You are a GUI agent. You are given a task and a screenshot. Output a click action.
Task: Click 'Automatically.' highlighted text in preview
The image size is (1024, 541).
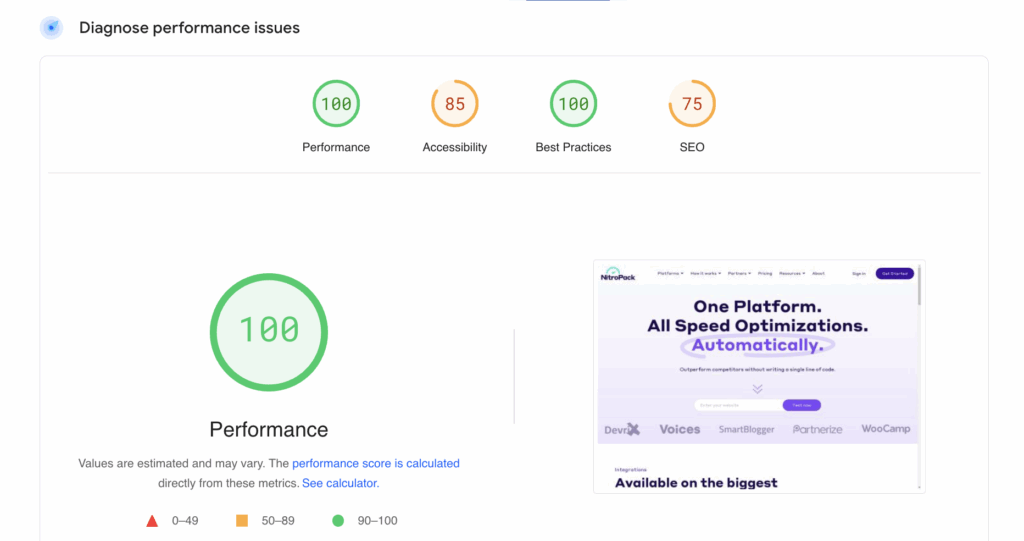coord(758,345)
